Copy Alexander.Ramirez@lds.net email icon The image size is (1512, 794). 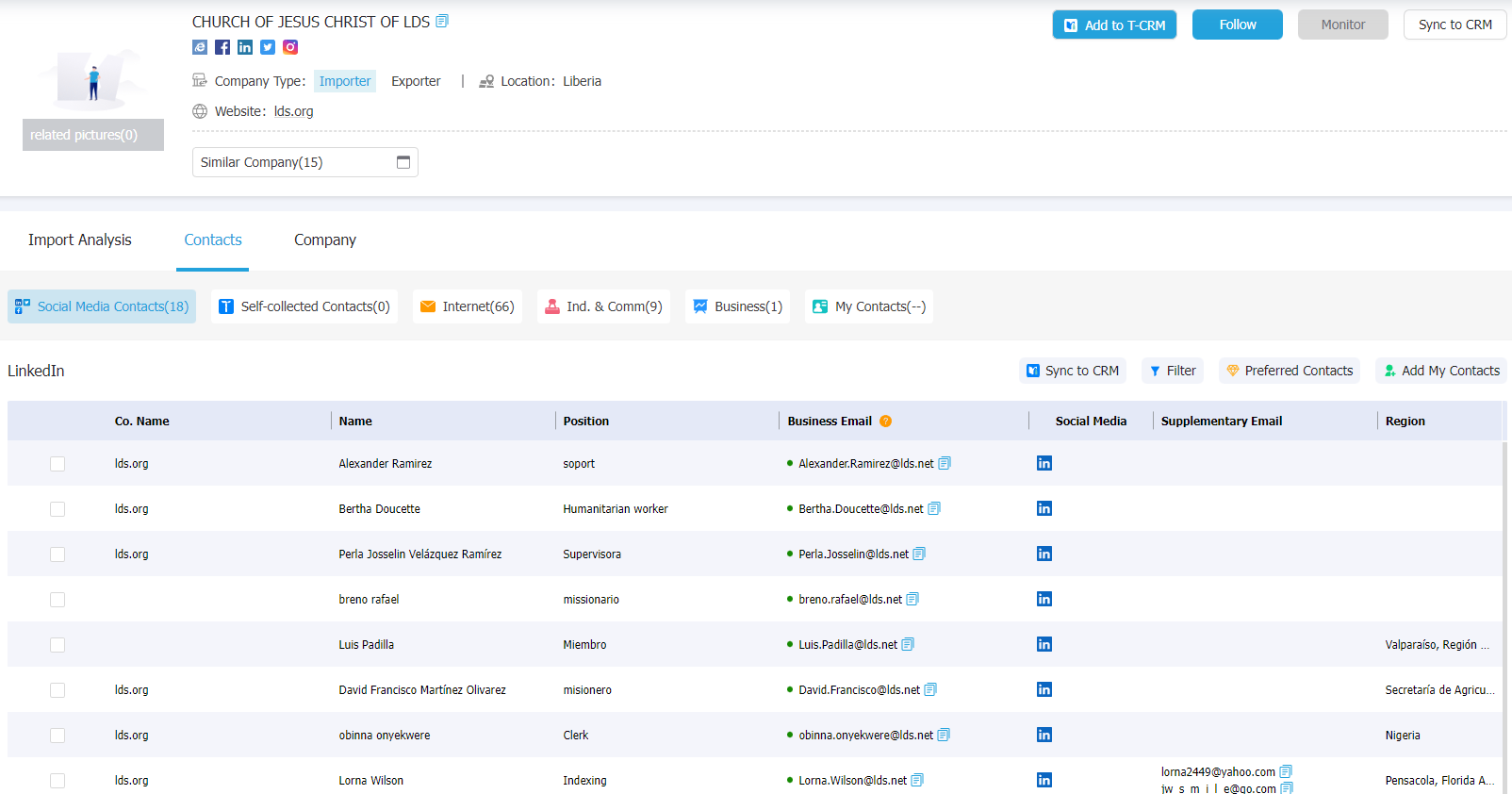point(945,463)
